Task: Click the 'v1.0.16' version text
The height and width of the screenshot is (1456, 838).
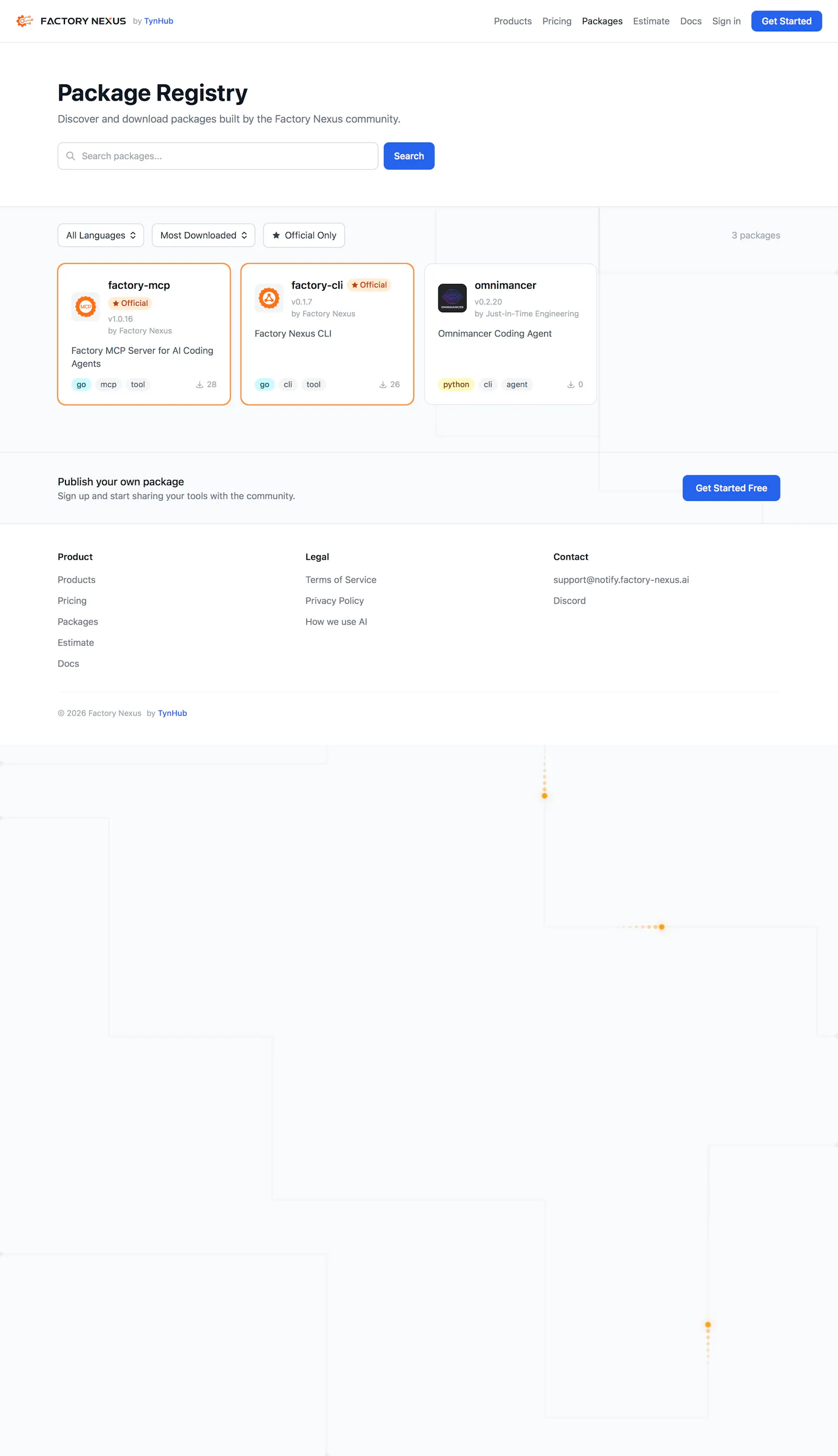Action: pyautogui.click(x=120, y=319)
